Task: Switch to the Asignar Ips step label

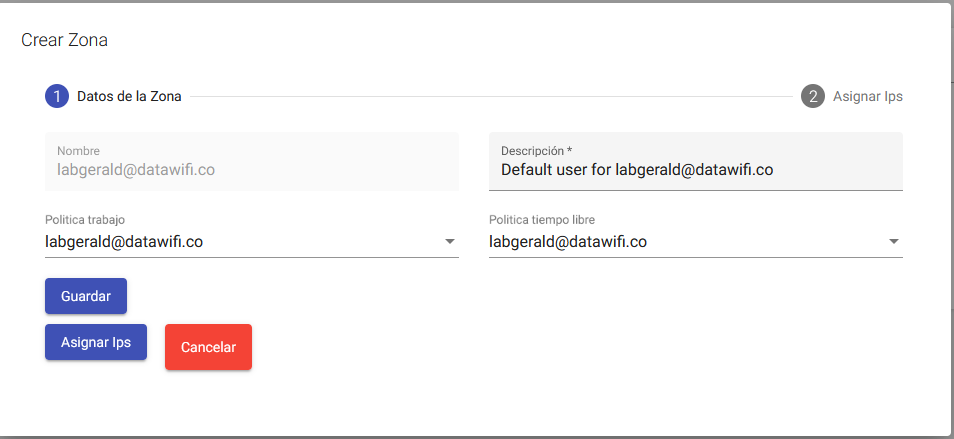Action: [x=867, y=97]
